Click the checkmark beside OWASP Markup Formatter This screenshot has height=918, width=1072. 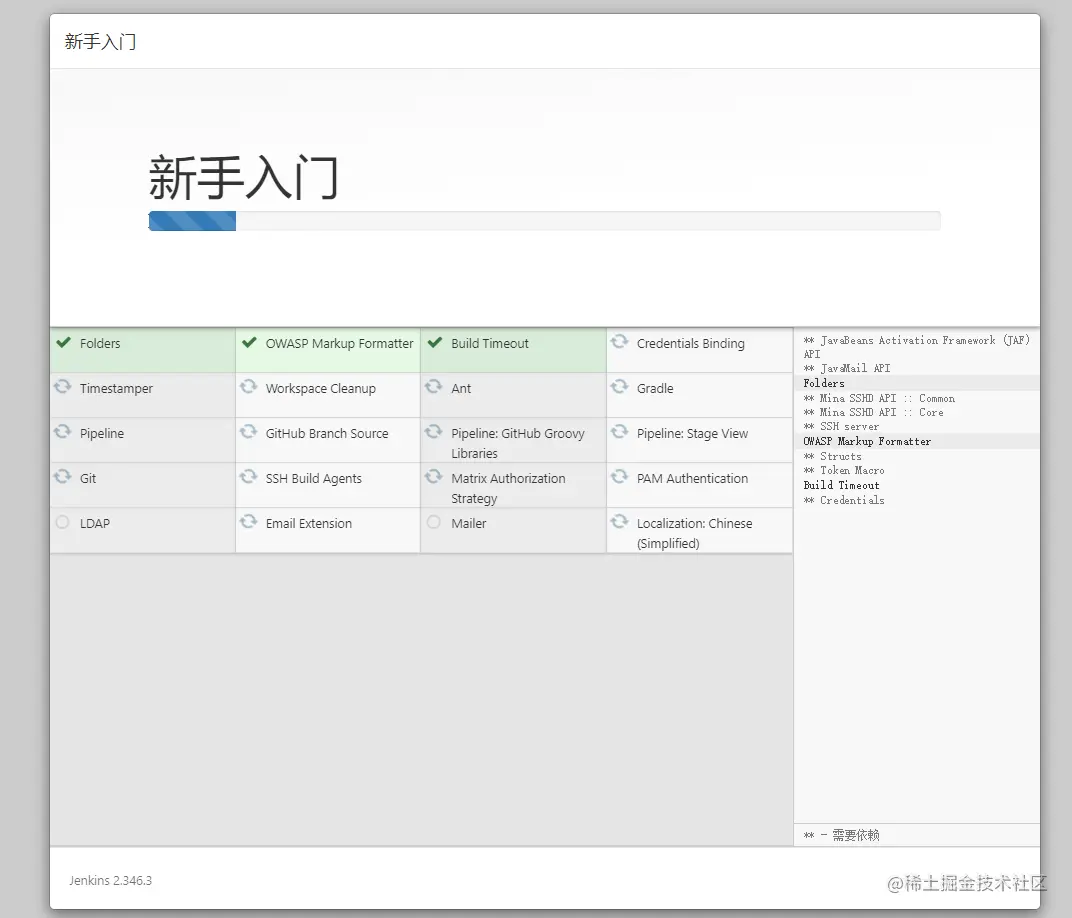click(250, 342)
